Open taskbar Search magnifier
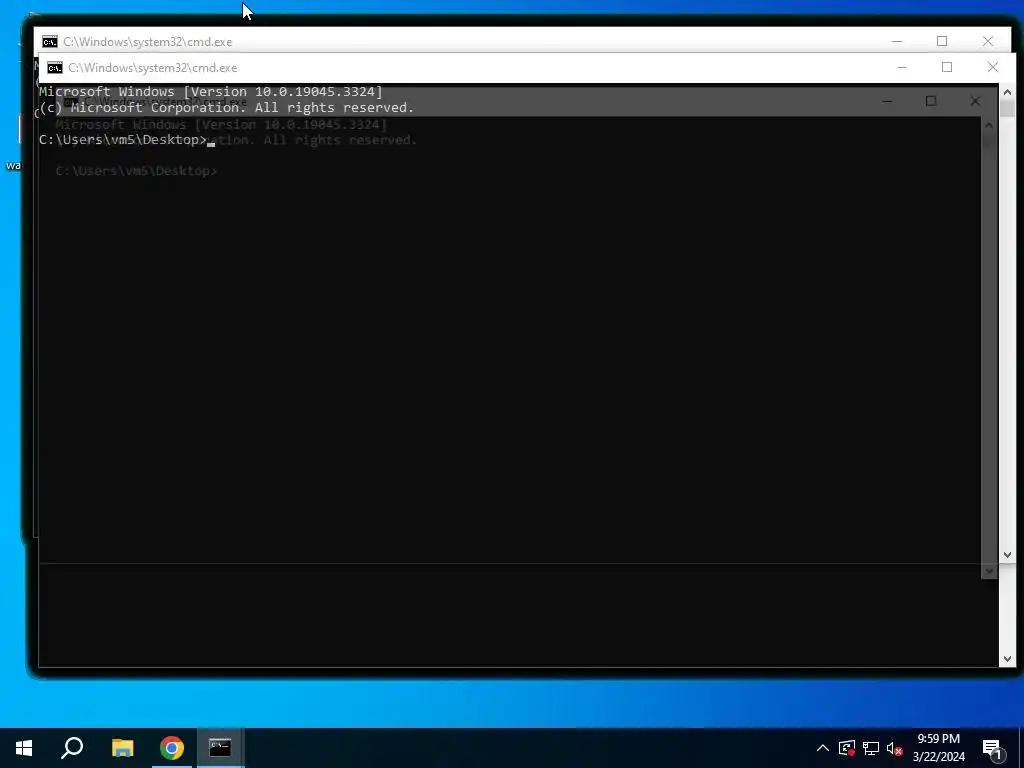1024x768 pixels. [72, 748]
